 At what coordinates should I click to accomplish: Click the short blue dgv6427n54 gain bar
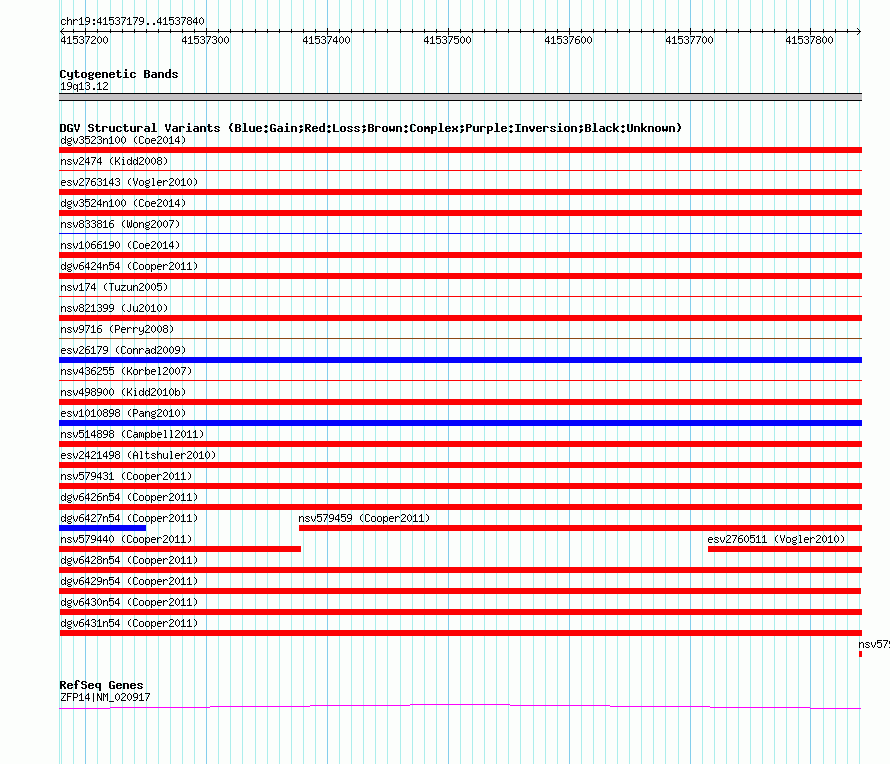tap(103, 528)
